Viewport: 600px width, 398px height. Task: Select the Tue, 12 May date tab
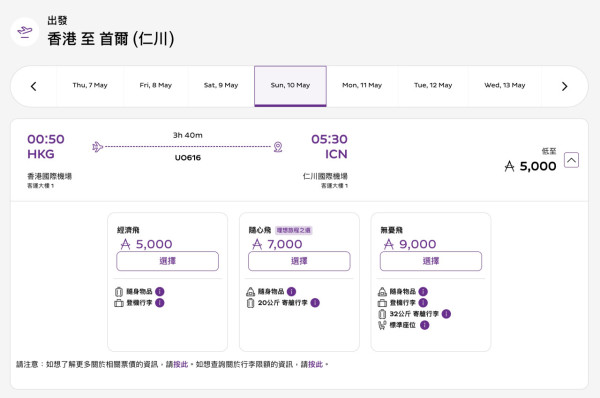click(x=433, y=85)
